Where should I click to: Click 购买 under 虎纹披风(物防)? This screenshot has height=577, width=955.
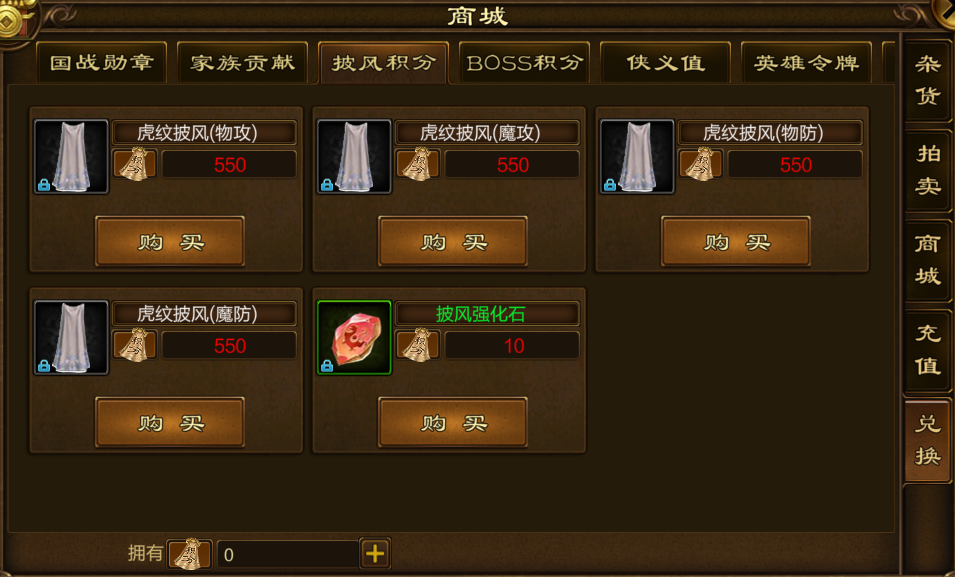click(x=736, y=241)
